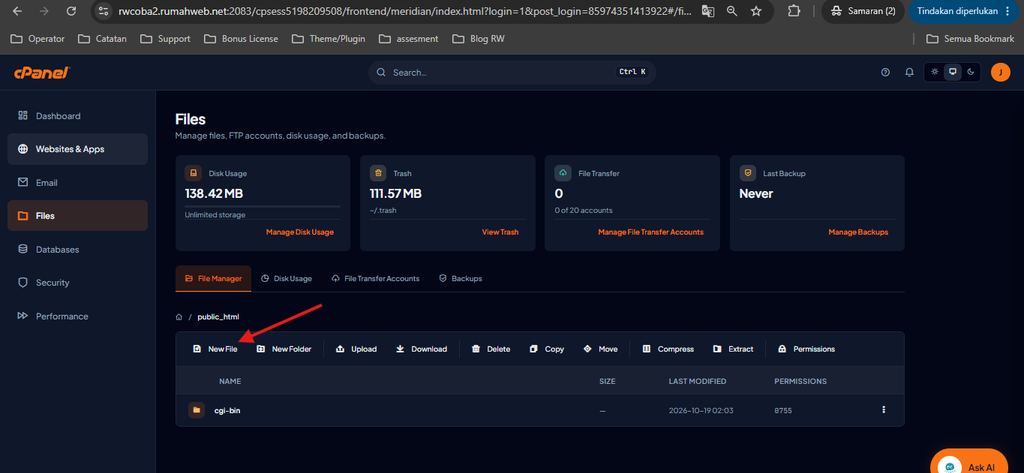This screenshot has width=1024, height=473.
Task: Open the browser extensions puzzle icon
Action: [794, 11]
